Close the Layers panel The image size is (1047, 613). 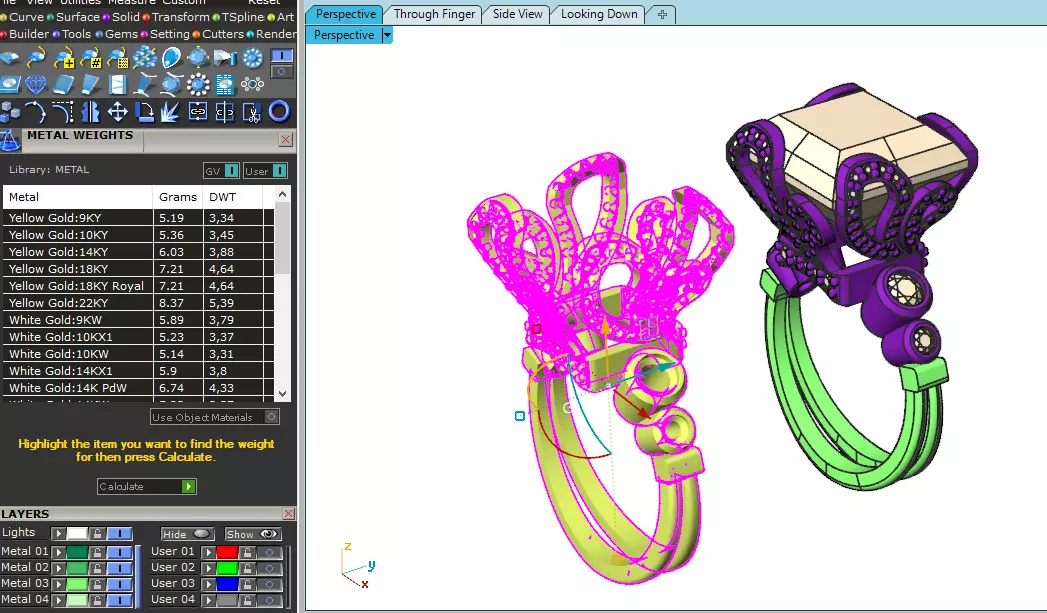click(x=288, y=514)
